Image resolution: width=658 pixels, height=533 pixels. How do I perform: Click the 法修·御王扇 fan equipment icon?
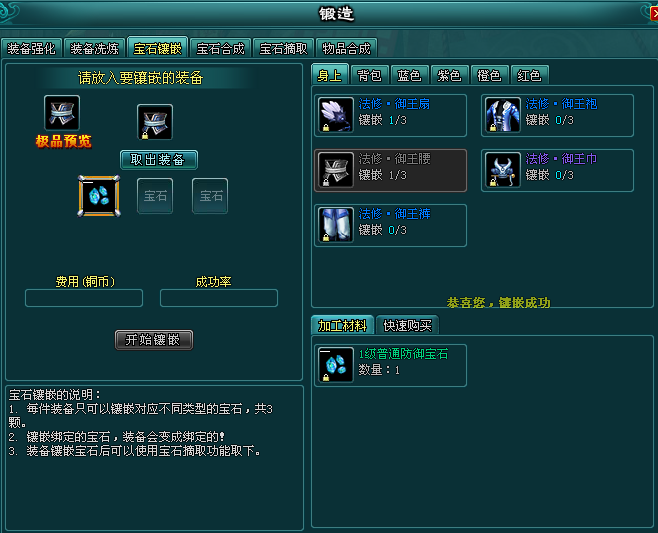pyautogui.click(x=335, y=115)
